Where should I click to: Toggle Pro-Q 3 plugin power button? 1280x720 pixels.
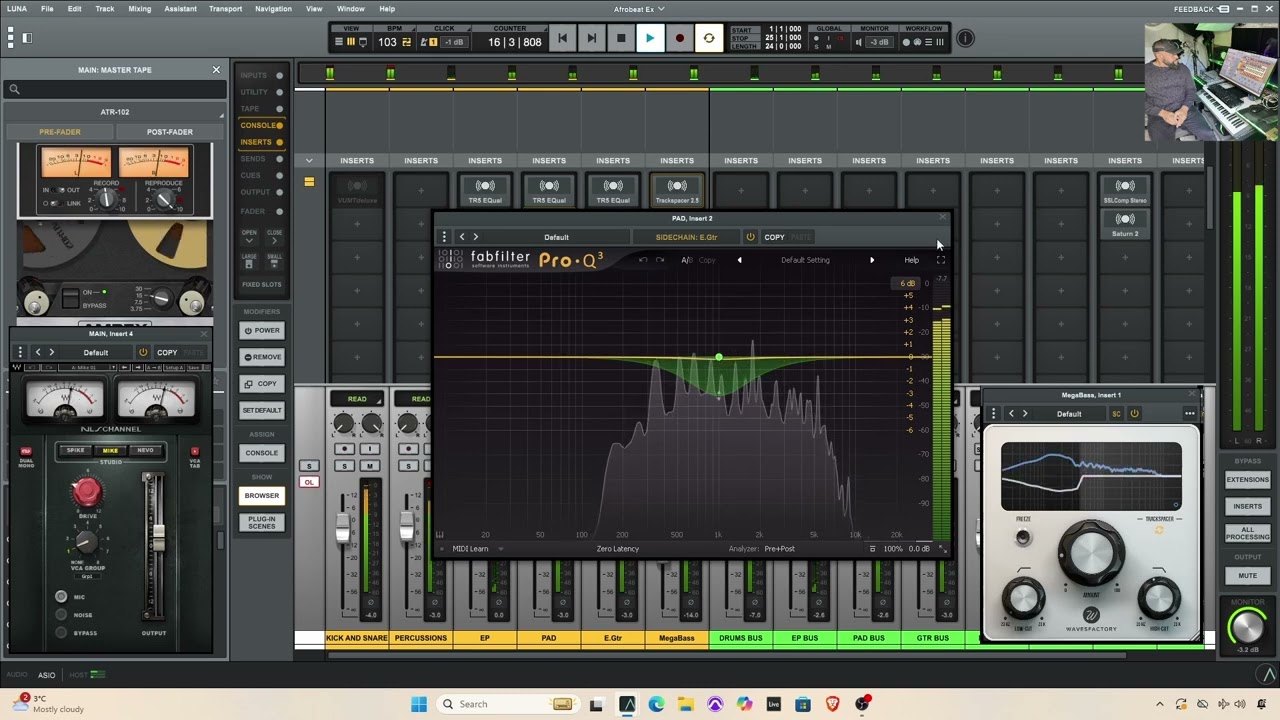(x=750, y=237)
